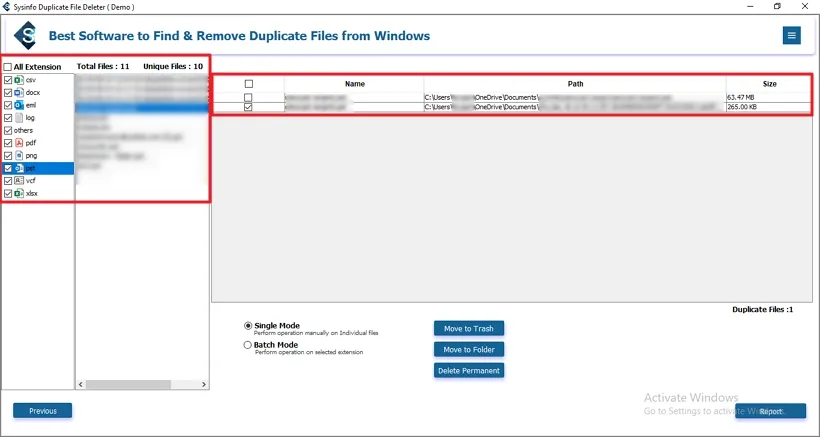This screenshot has height=437, width=820.
Task: Open the hamburger menu icon
Action: click(791, 36)
